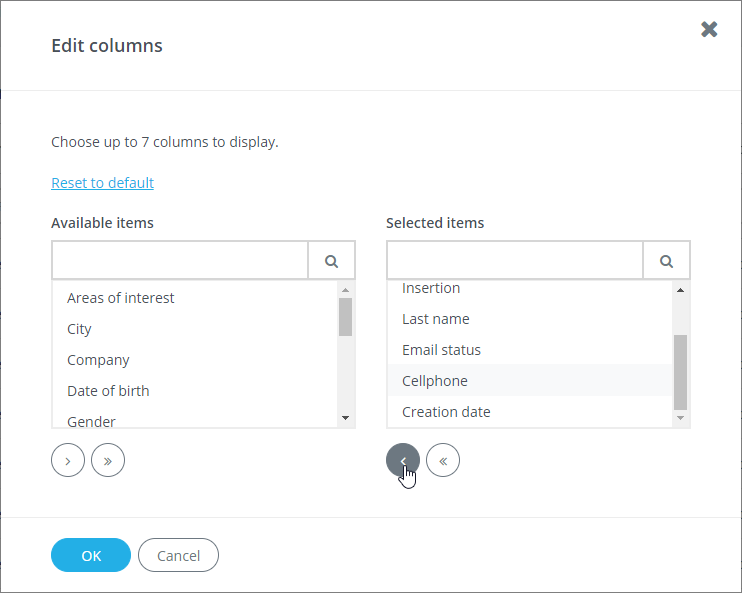
Task: Click the Selected items search magnifier icon
Action: [666, 261]
